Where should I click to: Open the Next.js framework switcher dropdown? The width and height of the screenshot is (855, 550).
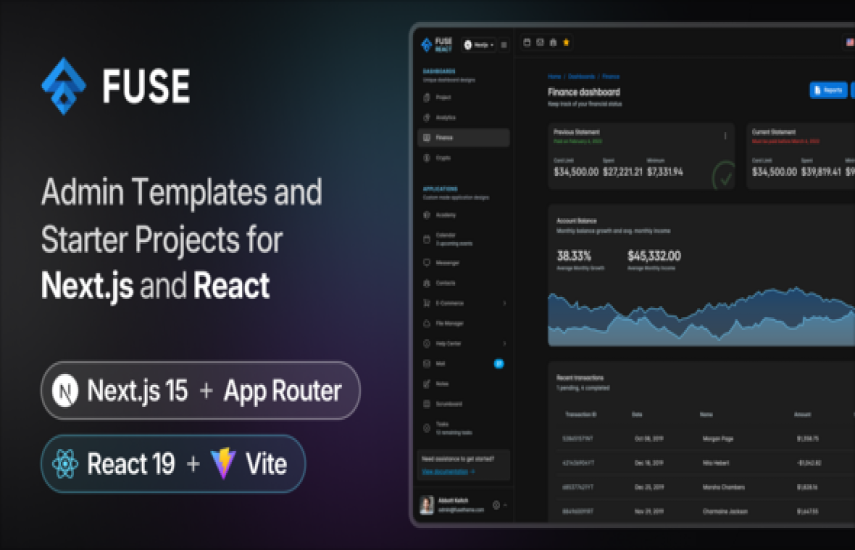[479, 45]
